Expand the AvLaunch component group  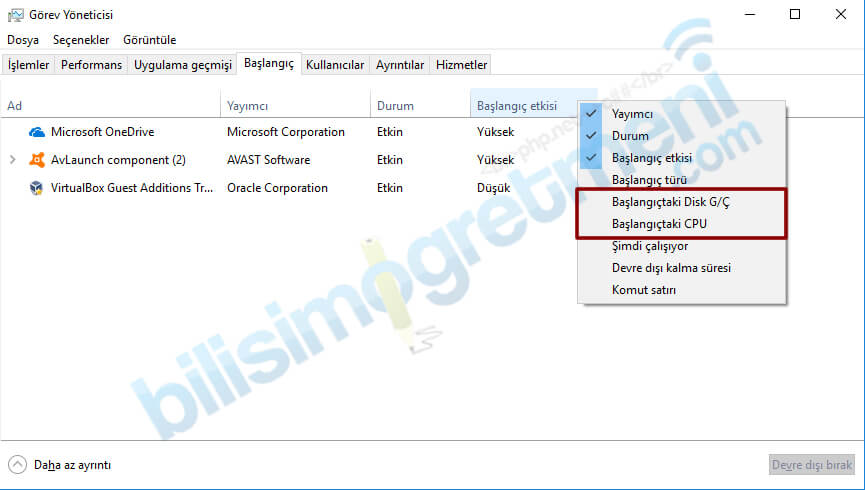point(12,160)
